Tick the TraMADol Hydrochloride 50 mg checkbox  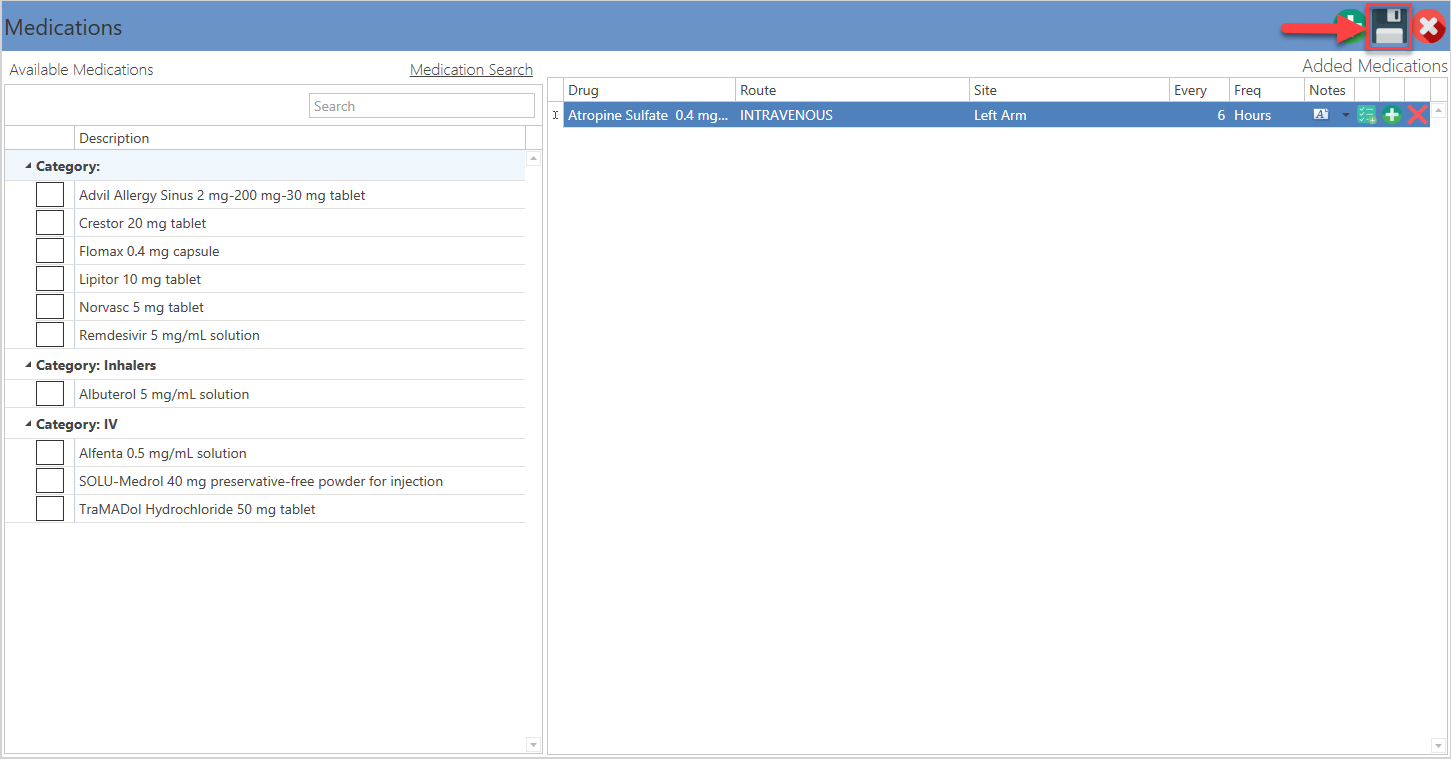(50, 509)
